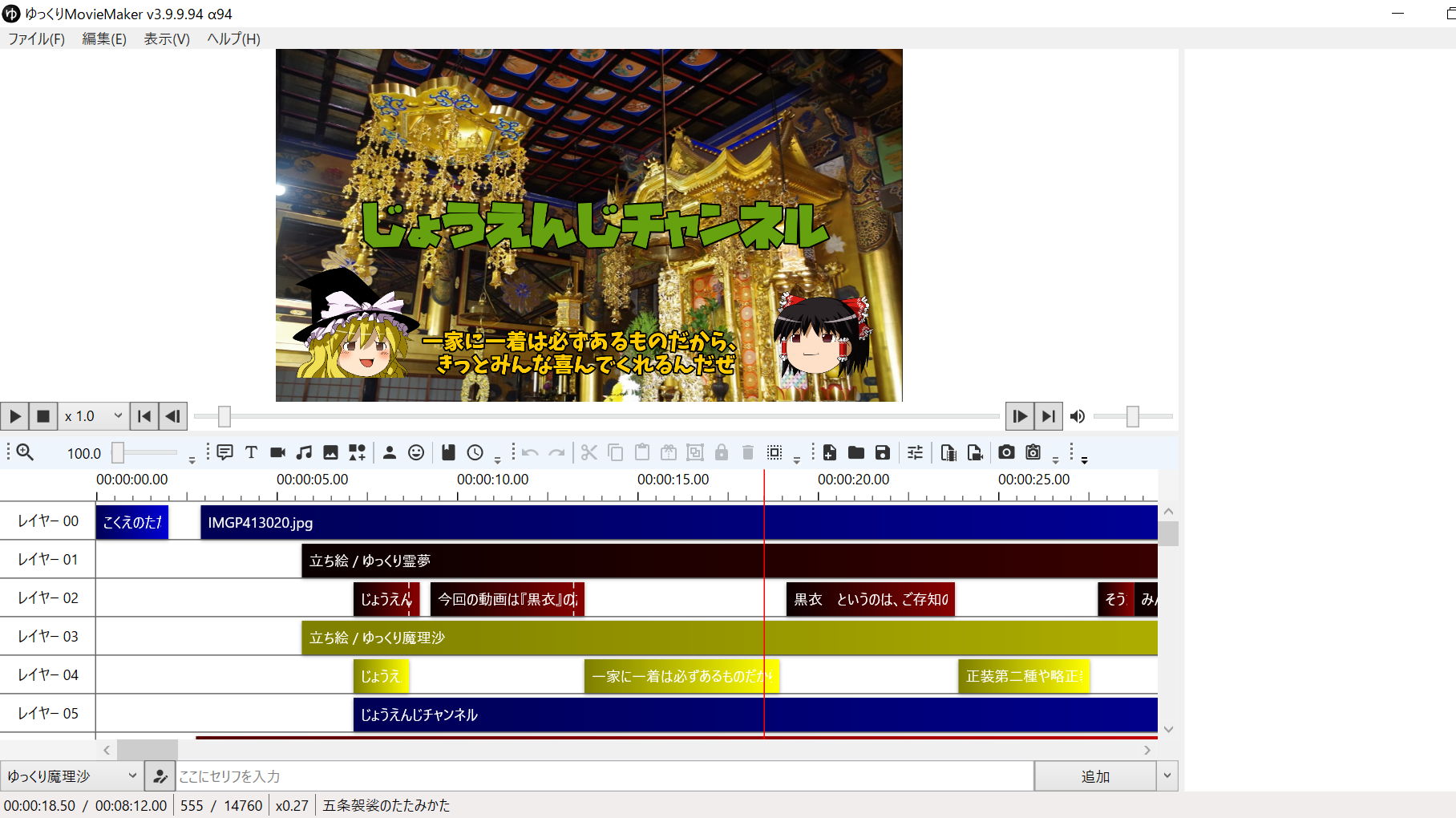Add a voice dialogue item icon
Image resolution: width=1456 pixels, height=818 pixels.
pyautogui.click(x=225, y=452)
